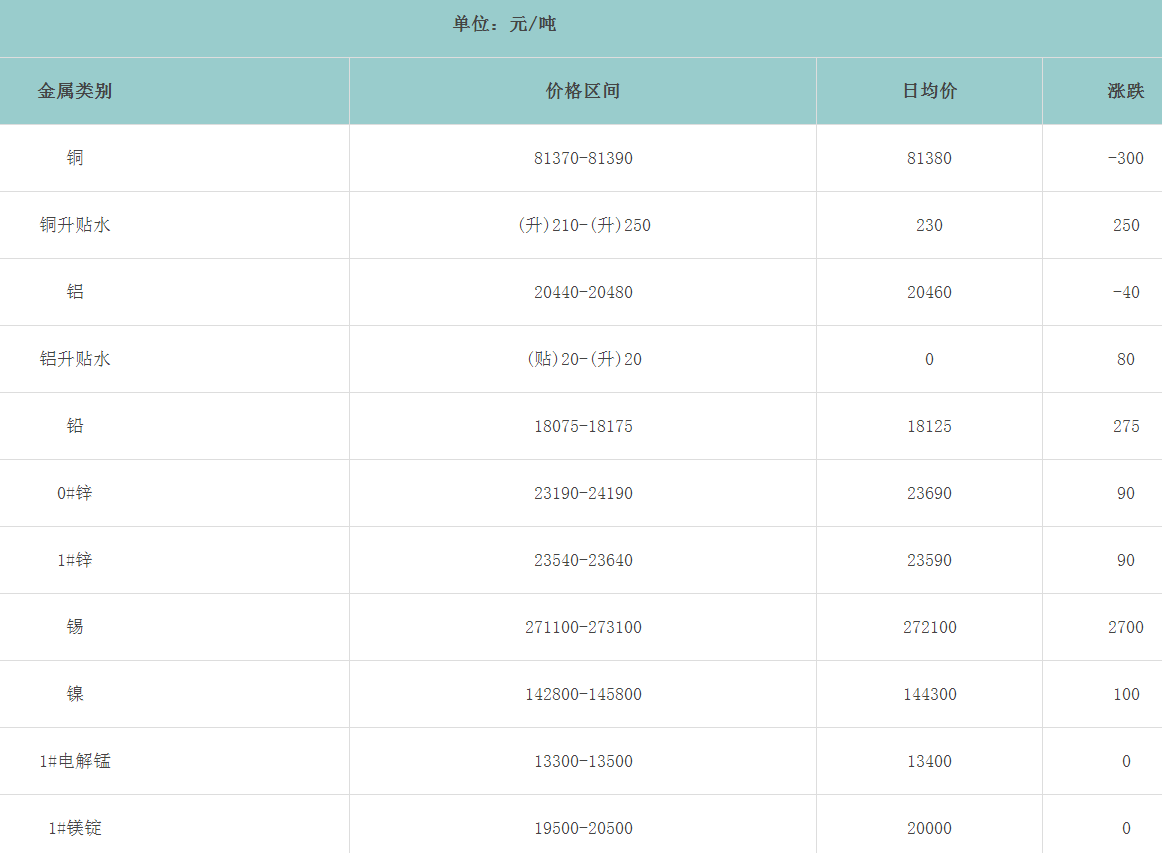Click the 铝 metal name cell
Image resolution: width=1162 pixels, height=853 pixels.
point(75,292)
